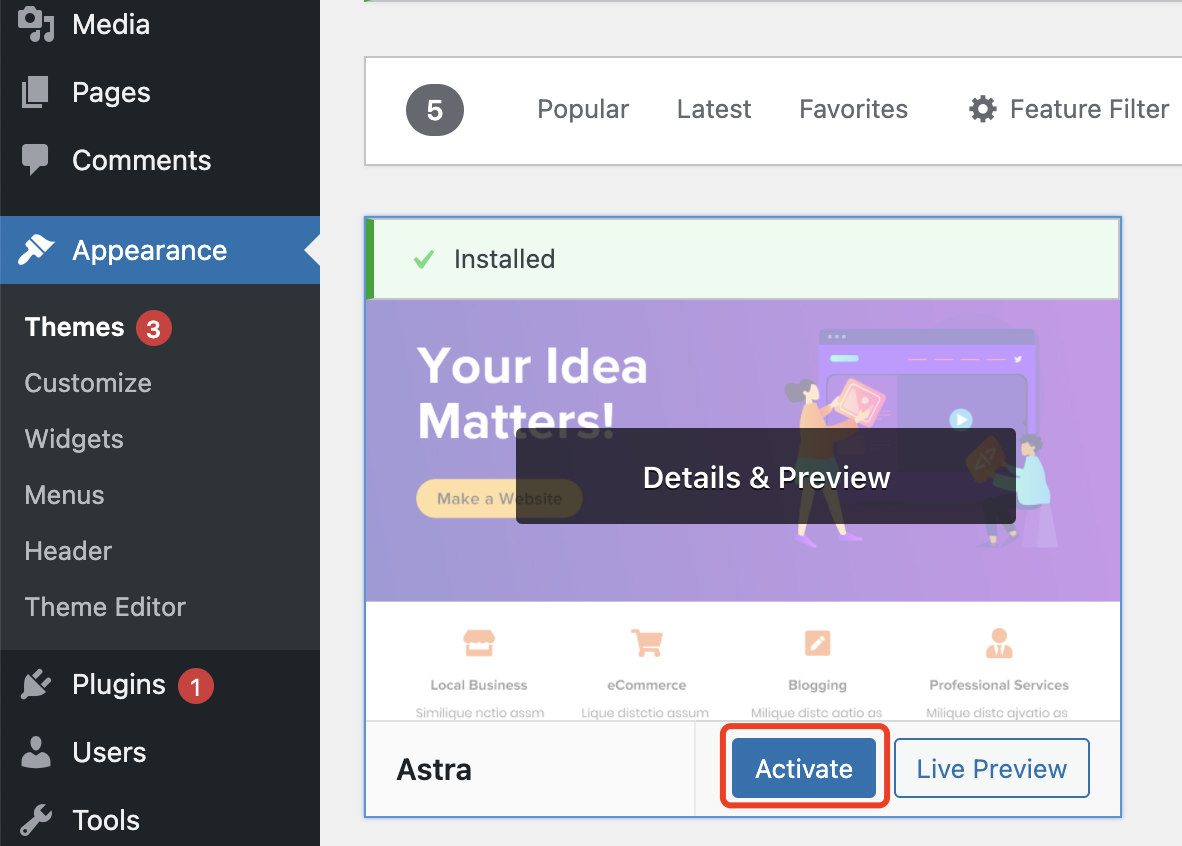1182x846 pixels.
Task: Switch to the Favorites tab
Action: point(853,109)
